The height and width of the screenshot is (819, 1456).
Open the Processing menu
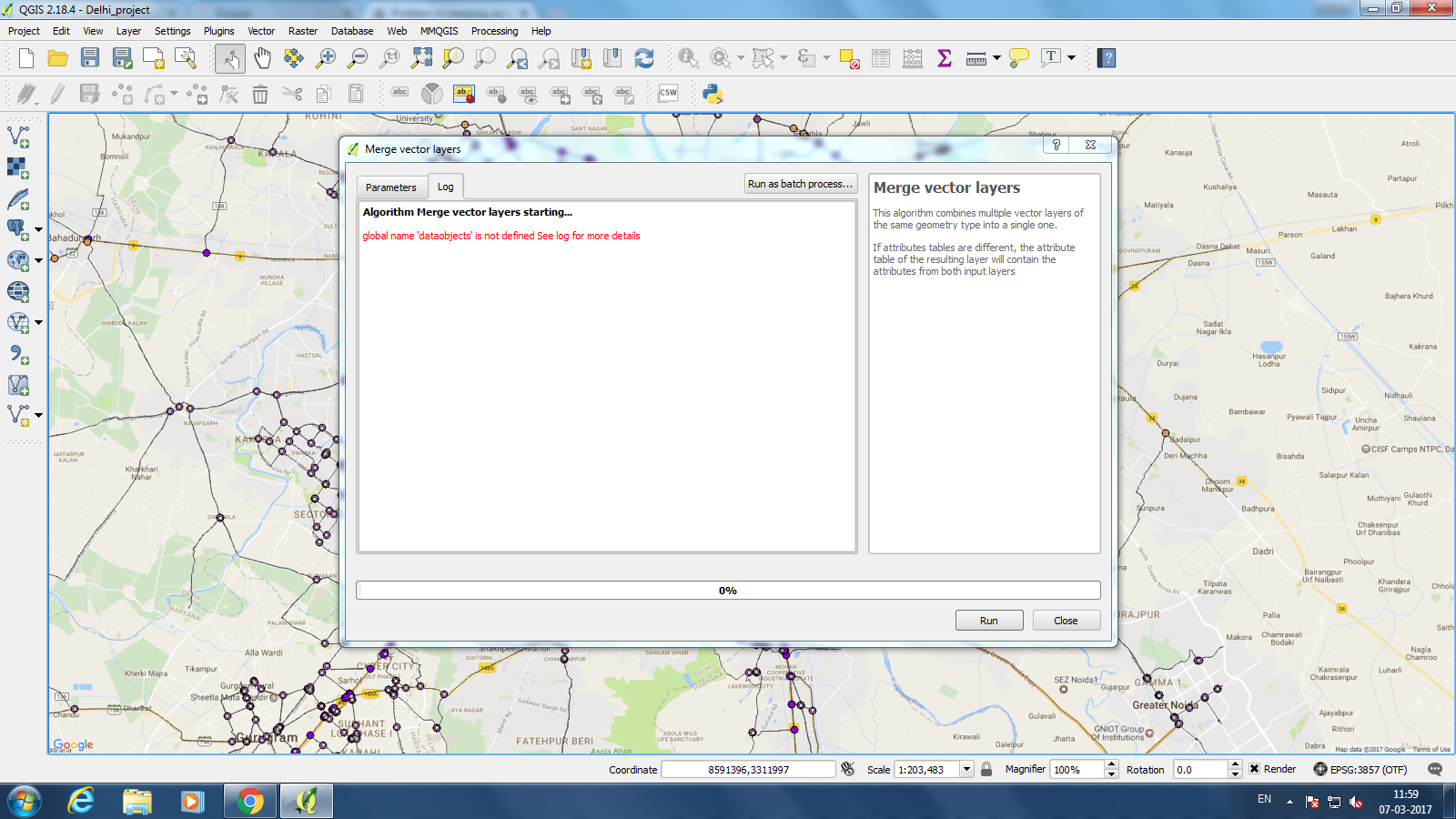(494, 31)
